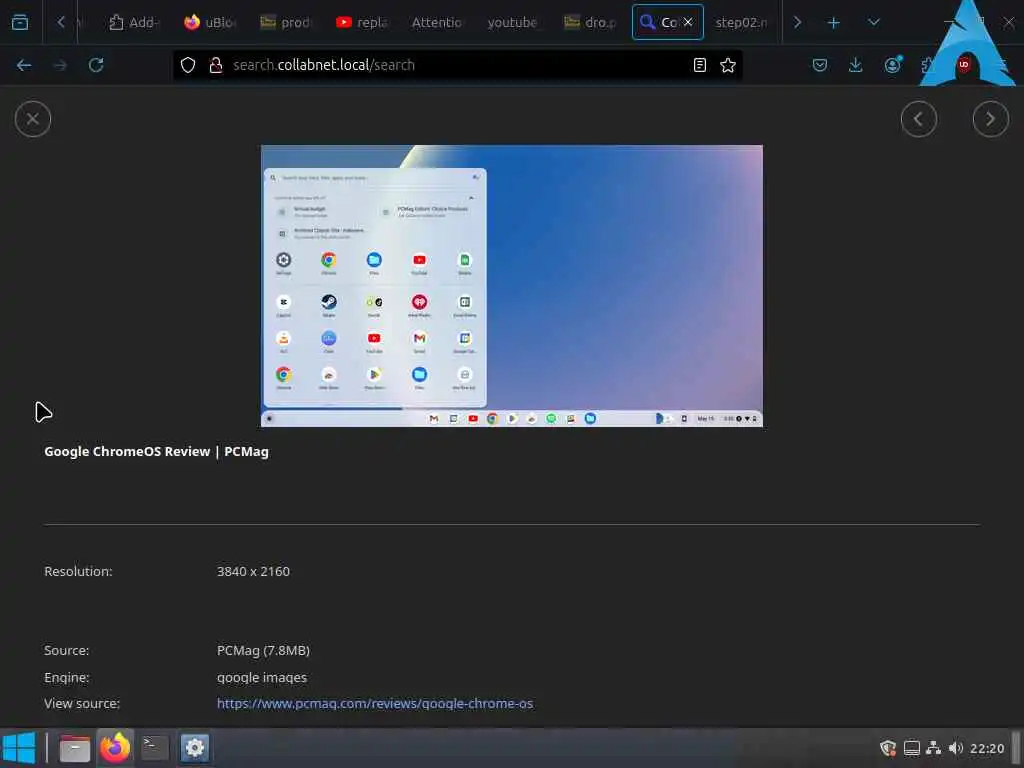This screenshot has width=1024, height=768.
Task: Open the pcmag.com view source link
Action: (374, 703)
